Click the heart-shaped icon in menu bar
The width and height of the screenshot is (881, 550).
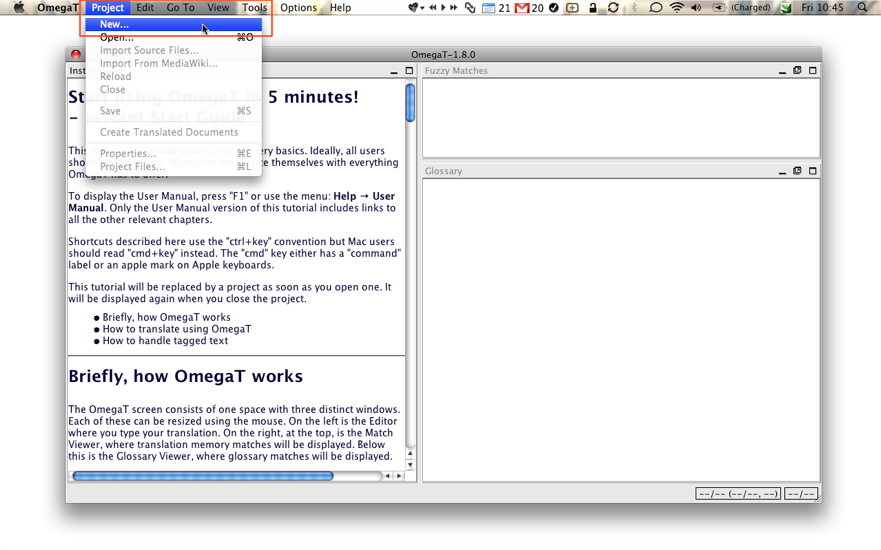click(414, 7)
